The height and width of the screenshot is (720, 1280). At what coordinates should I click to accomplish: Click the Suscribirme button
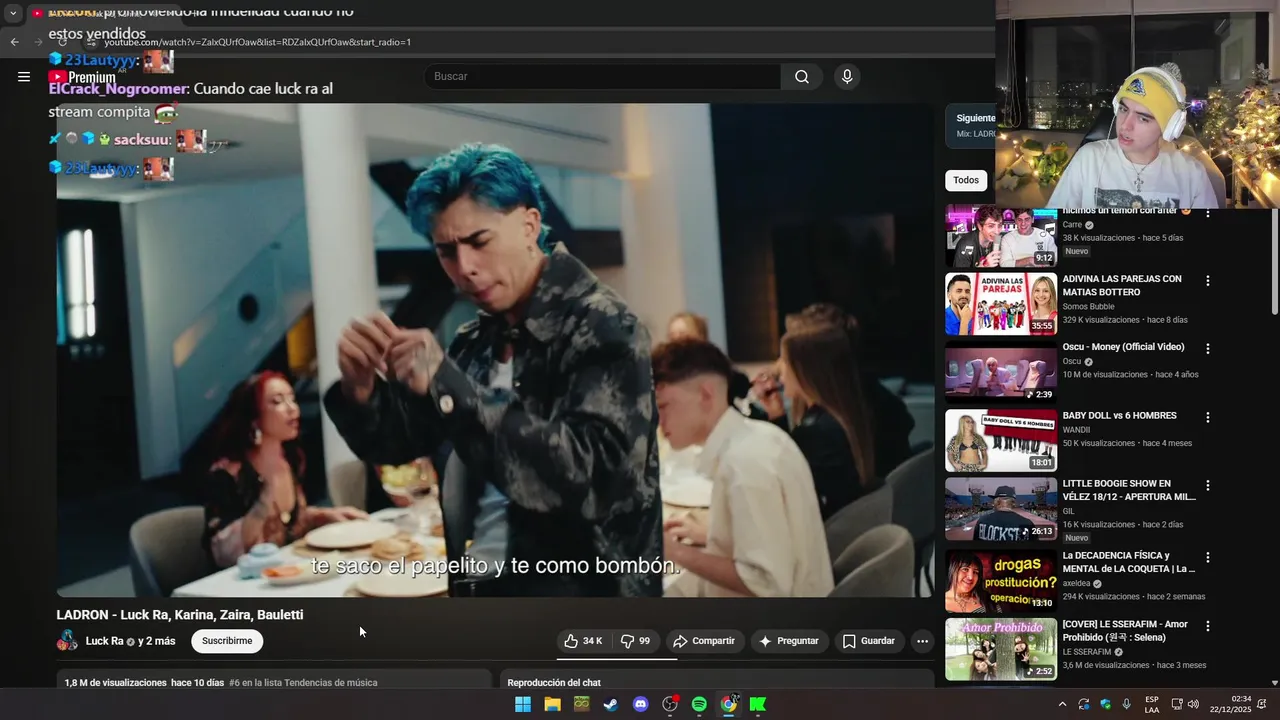227,641
